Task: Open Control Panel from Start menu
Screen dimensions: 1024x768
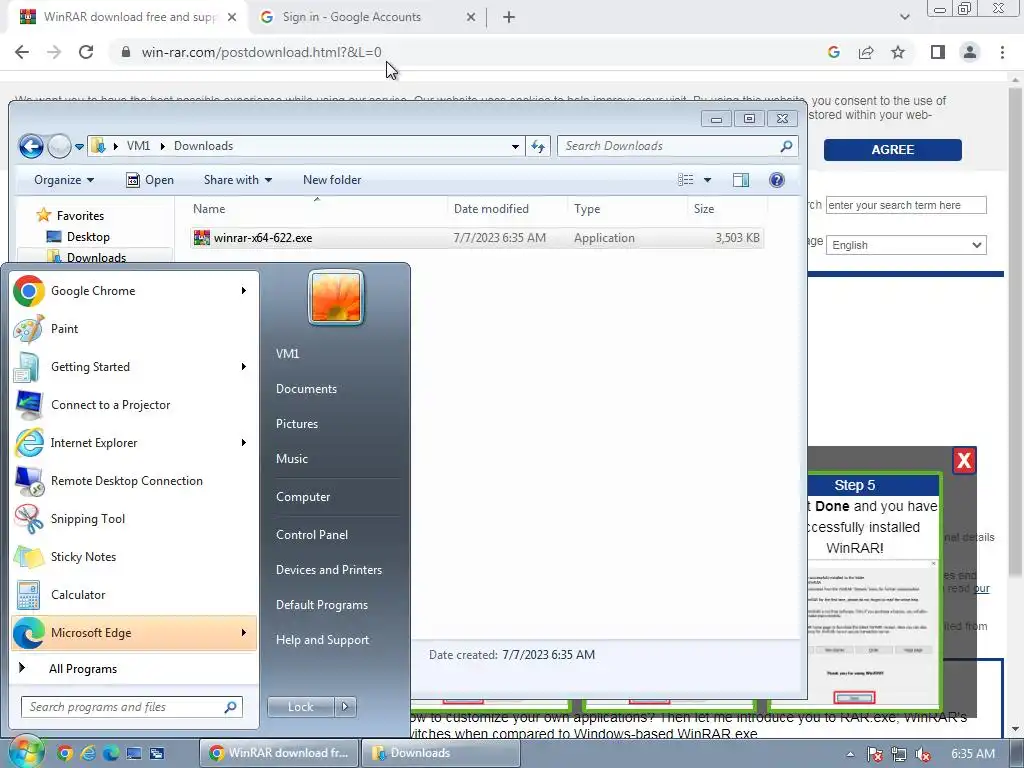Action: [x=312, y=534]
